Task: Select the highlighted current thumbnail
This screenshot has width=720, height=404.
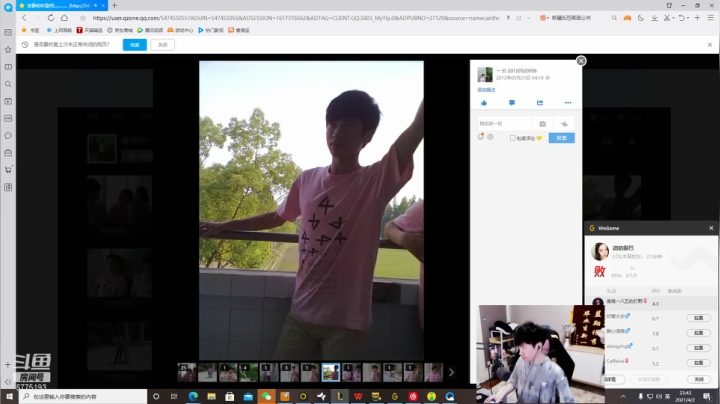Action: [x=331, y=372]
